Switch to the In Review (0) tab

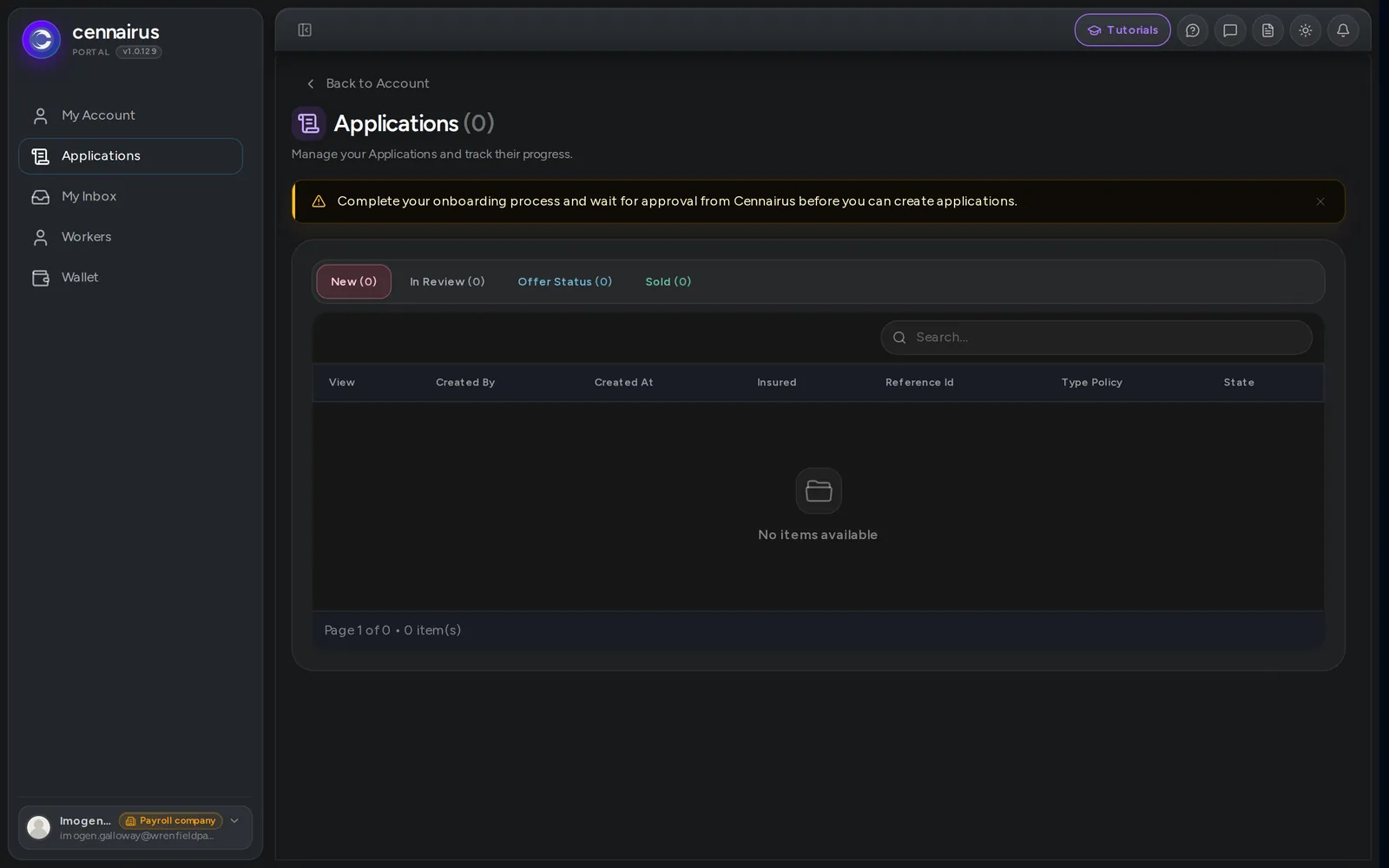447,281
